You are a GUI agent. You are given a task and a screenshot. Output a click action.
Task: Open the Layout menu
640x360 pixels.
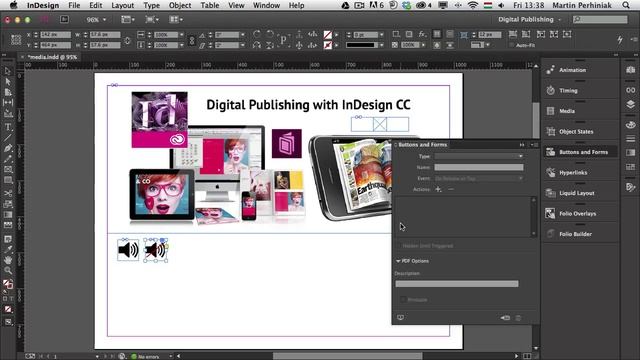pyautogui.click(x=122, y=5)
